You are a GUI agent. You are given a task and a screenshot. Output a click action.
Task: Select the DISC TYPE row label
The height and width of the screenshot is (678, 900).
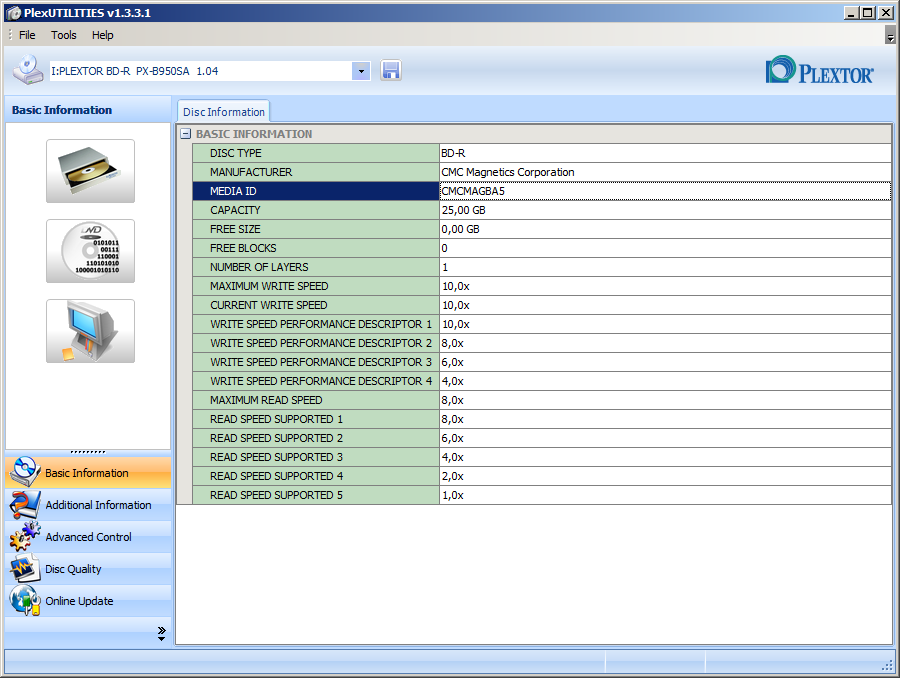point(316,153)
